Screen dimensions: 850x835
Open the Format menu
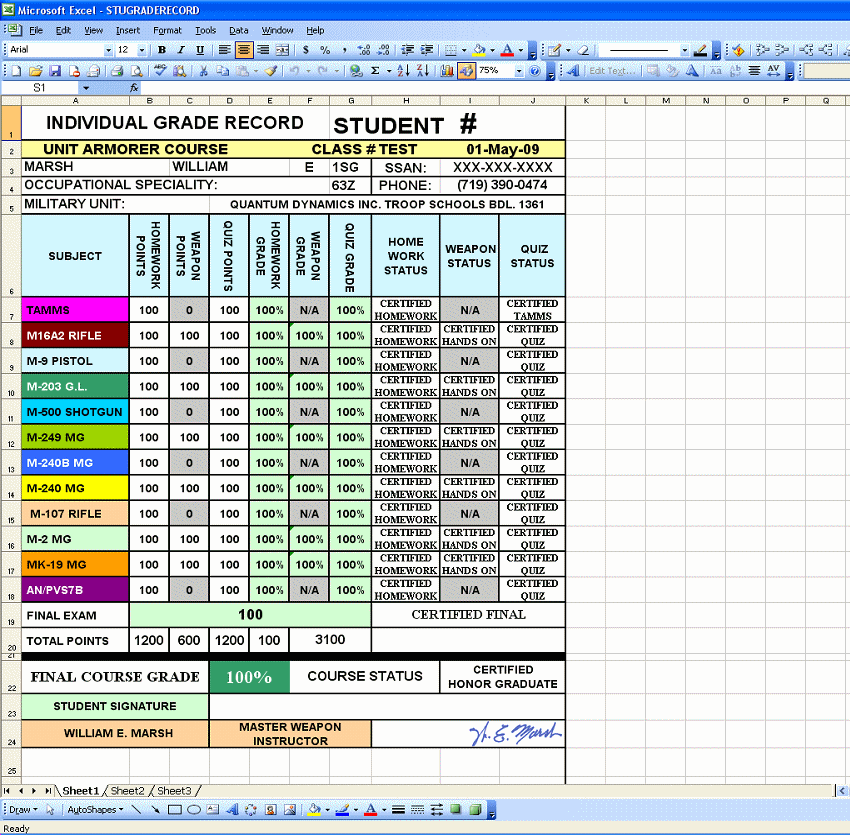point(168,30)
